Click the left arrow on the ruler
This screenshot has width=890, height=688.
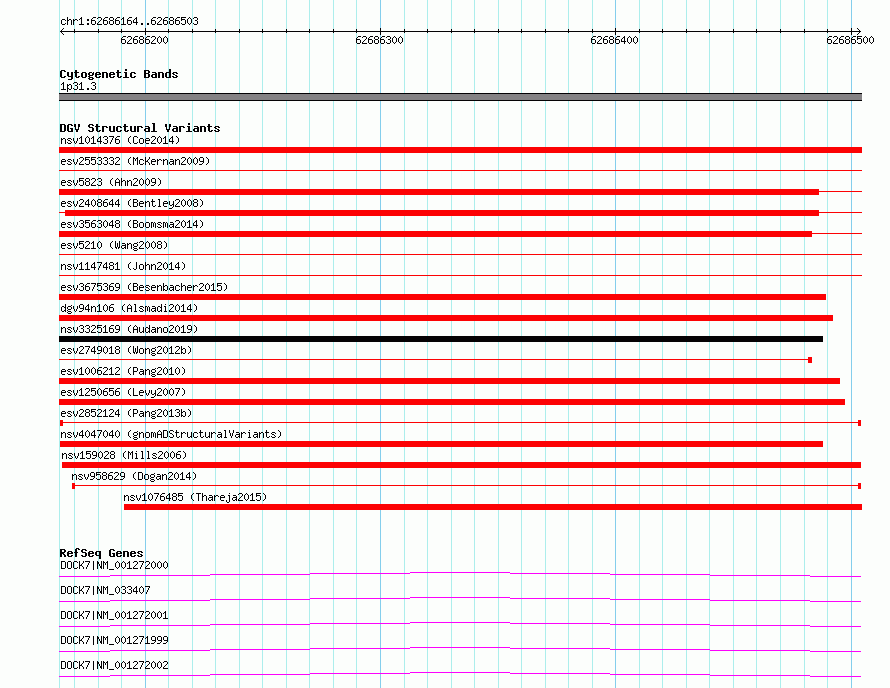click(62, 31)
